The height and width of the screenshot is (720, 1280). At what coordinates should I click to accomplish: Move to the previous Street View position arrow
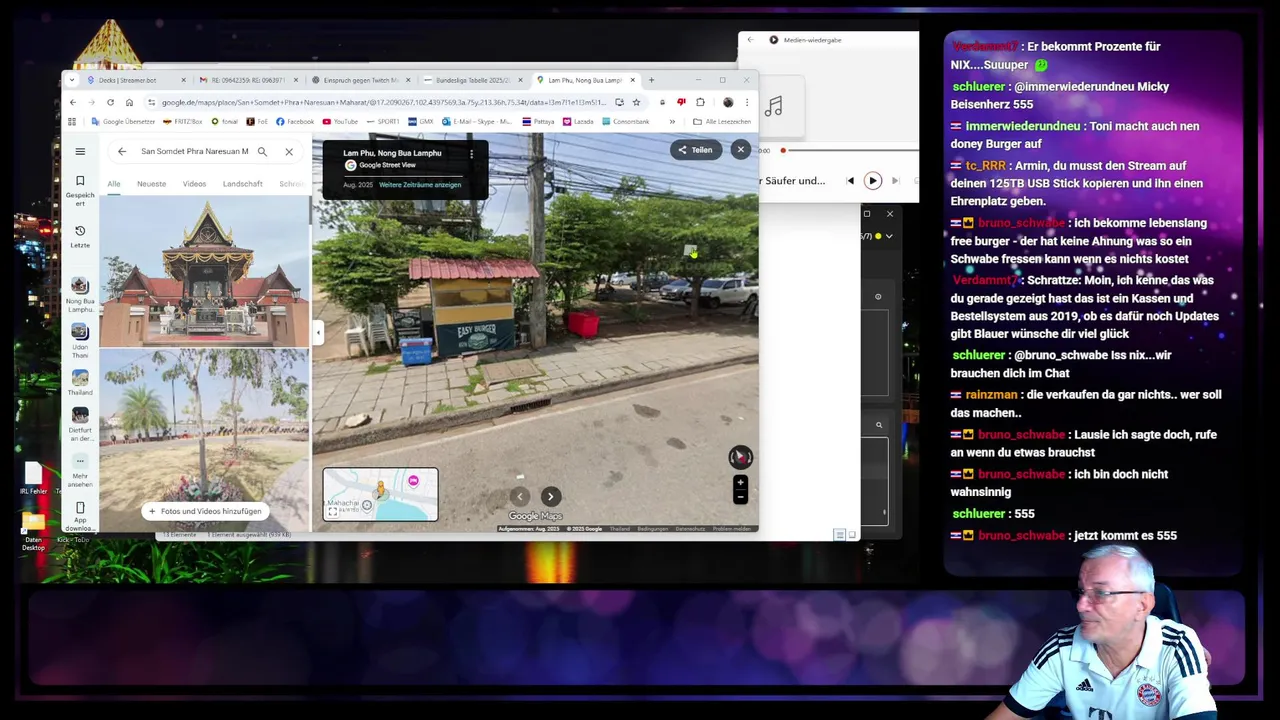click(x=519, y=496)
